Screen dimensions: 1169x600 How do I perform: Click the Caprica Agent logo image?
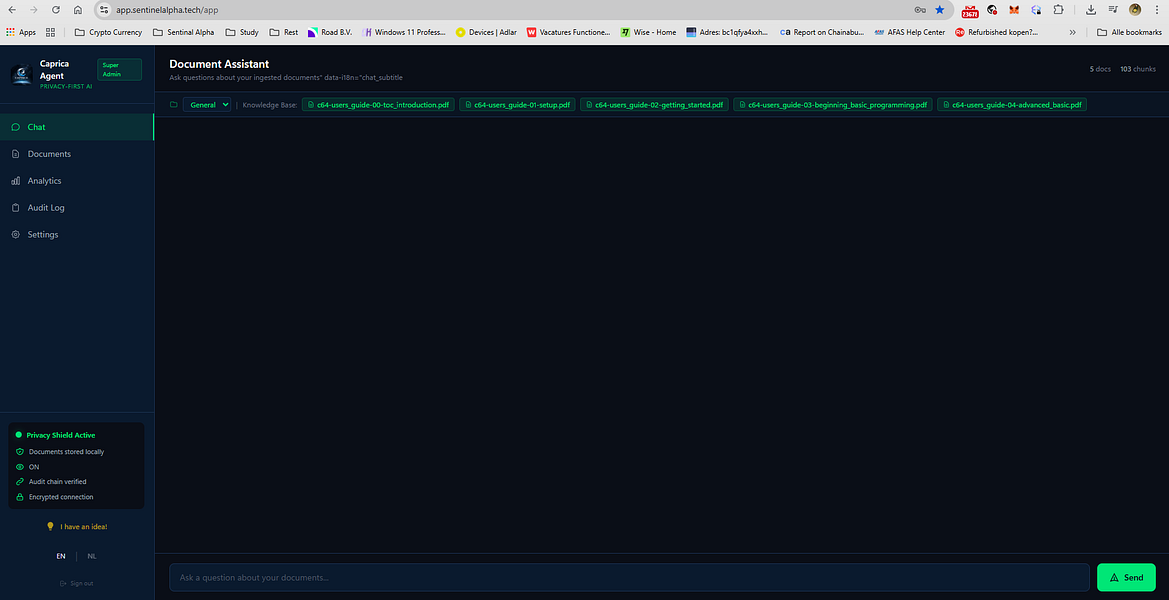[21, 75]
